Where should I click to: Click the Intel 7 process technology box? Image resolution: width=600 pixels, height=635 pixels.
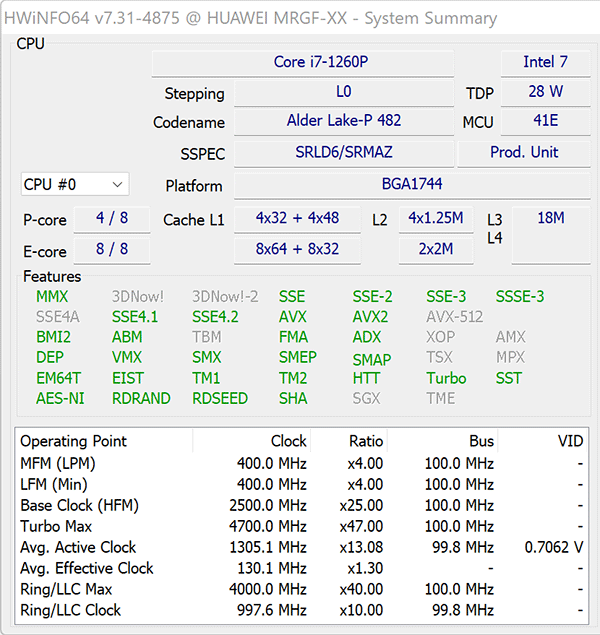coord(545,62)
